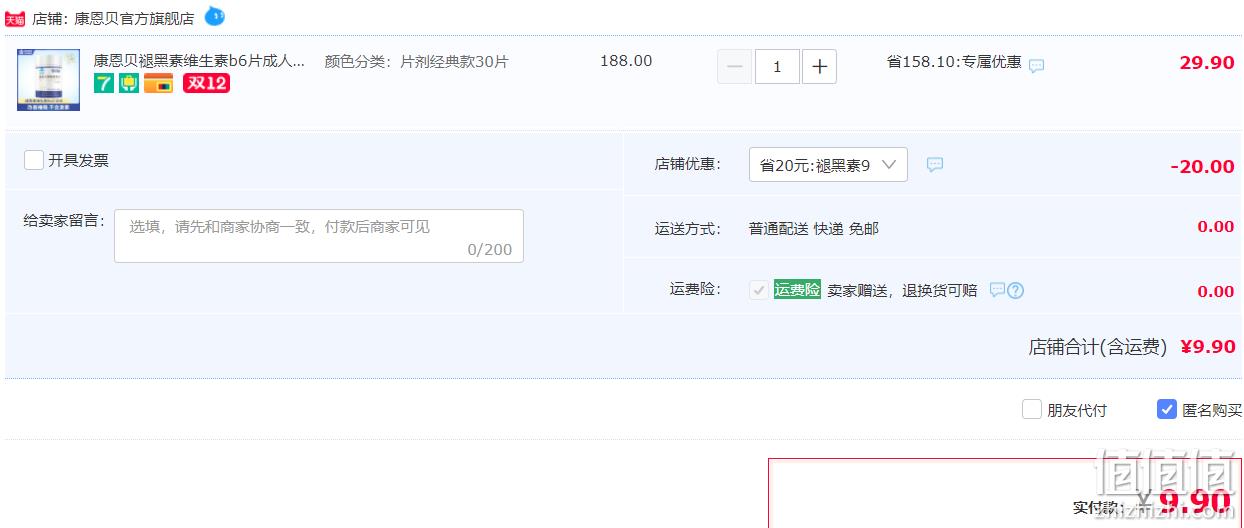
Task: Click 颜色分类：片剂经典款30片 text
Action: tap(417, 61)
